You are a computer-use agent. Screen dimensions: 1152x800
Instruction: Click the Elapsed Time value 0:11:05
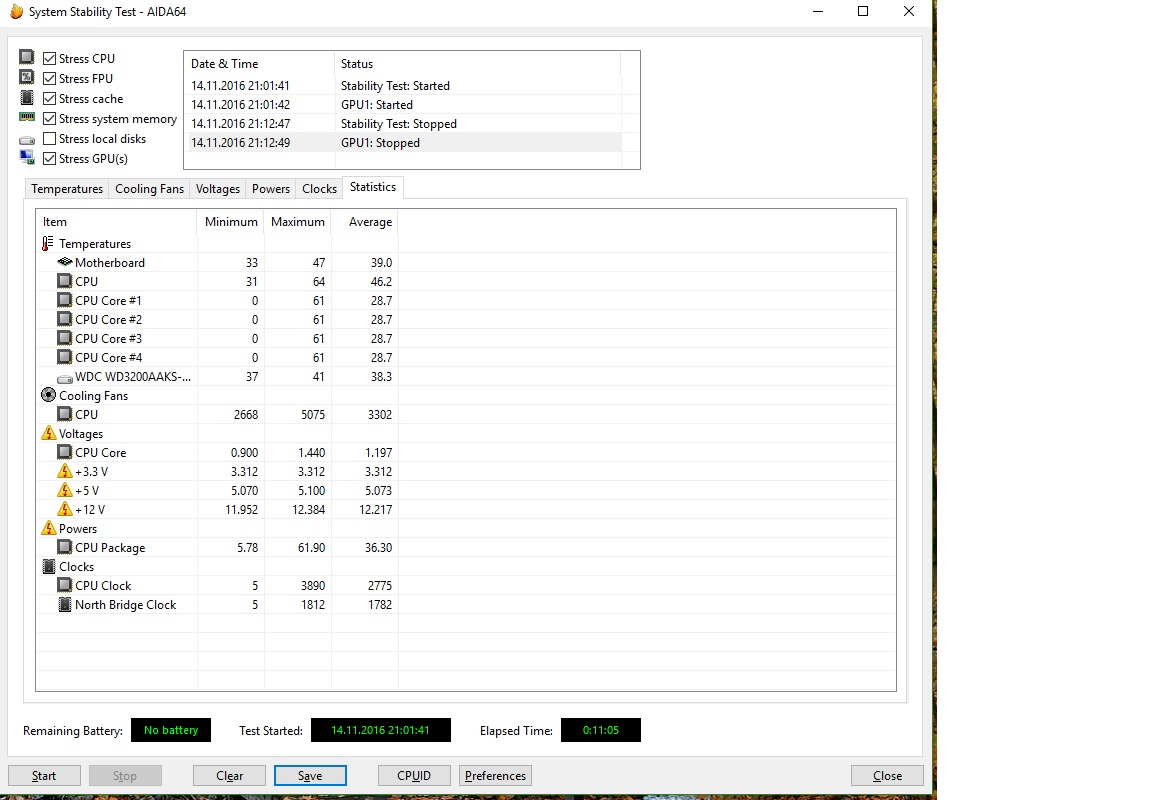[x=600, y=730]
